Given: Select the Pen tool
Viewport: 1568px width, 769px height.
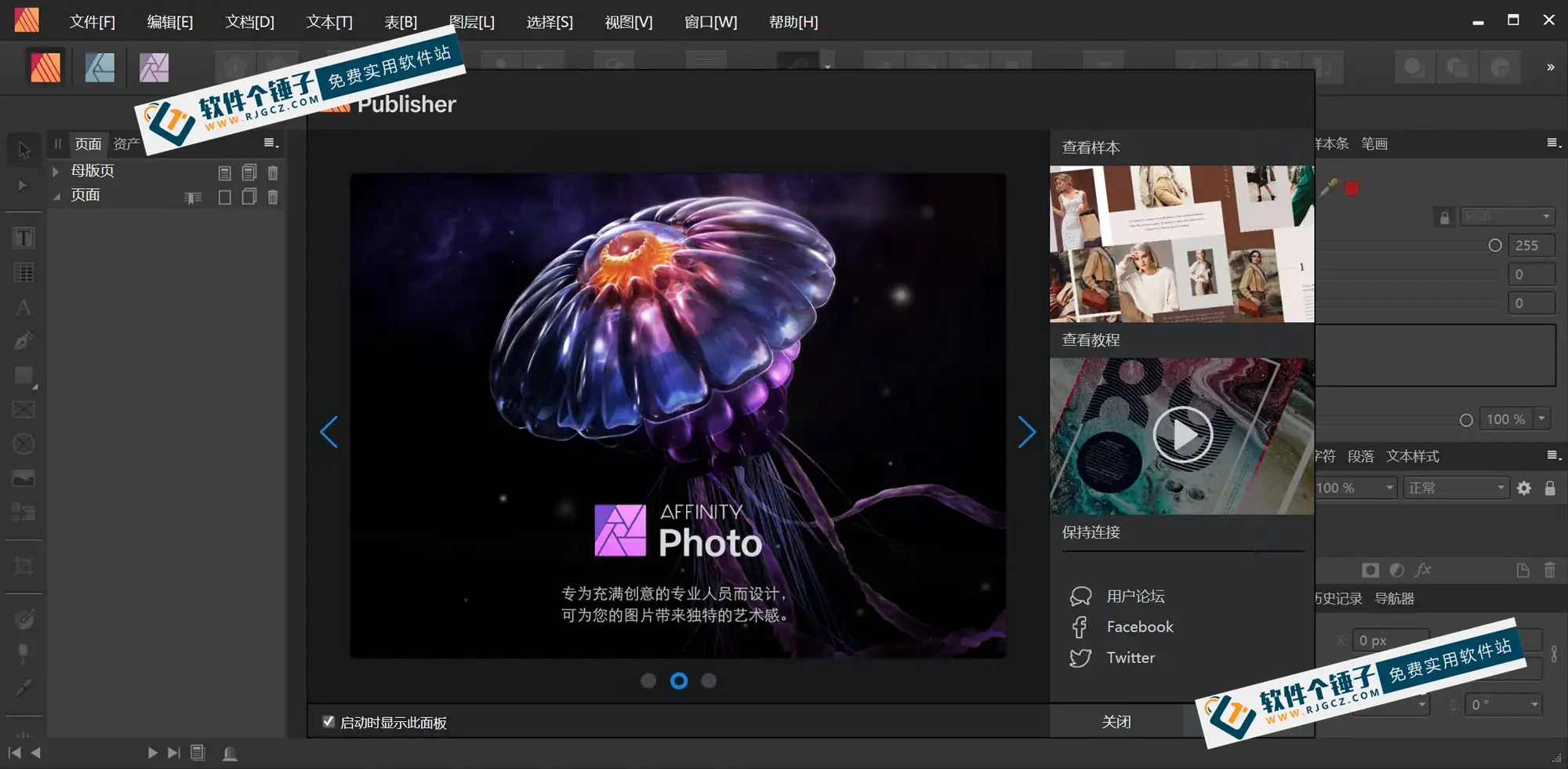Looking at the screenshot, I should [24, 340].
